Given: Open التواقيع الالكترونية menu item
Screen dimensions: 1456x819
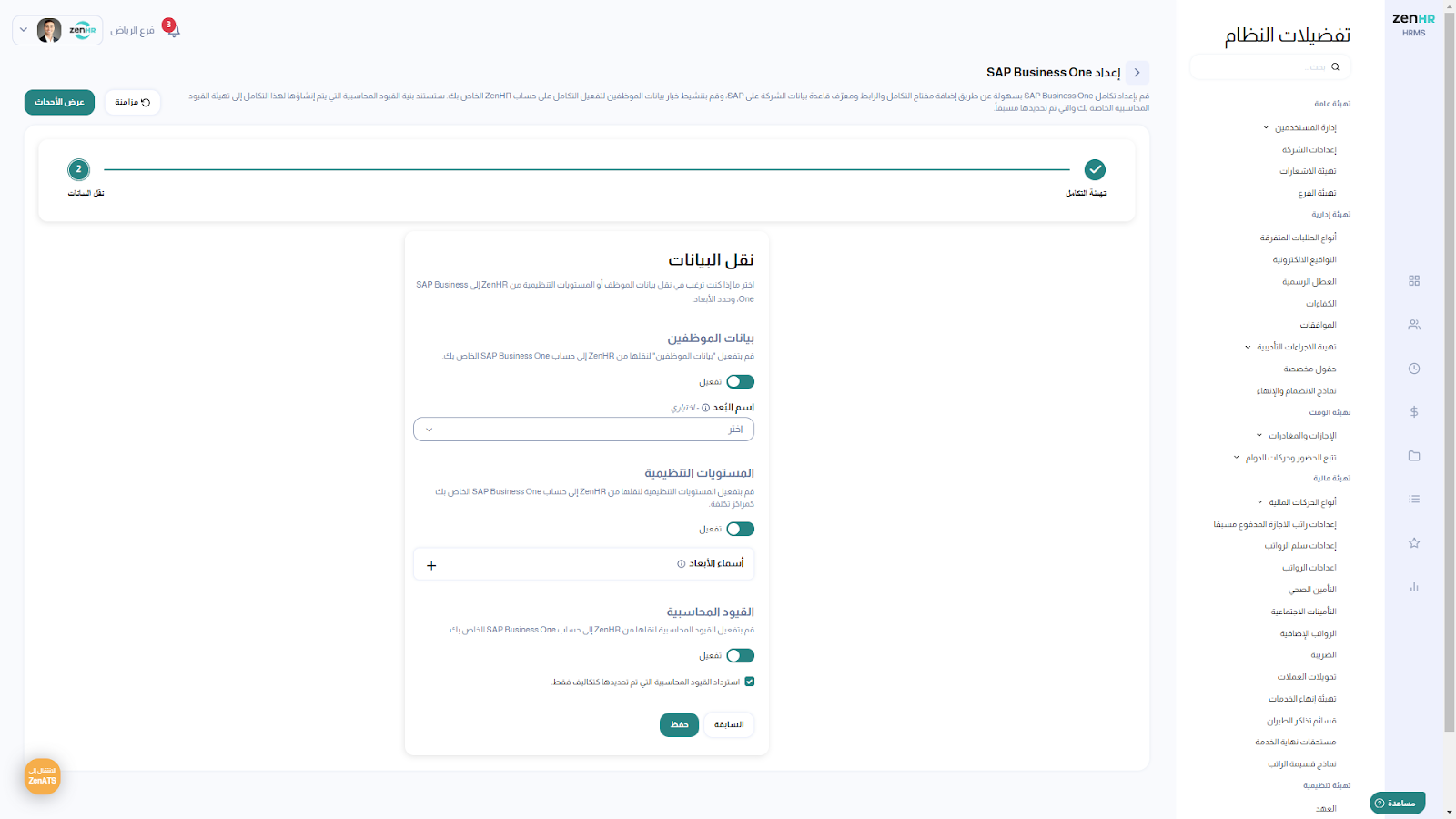Looking at the screenshot, I should tap(1305, 259).
